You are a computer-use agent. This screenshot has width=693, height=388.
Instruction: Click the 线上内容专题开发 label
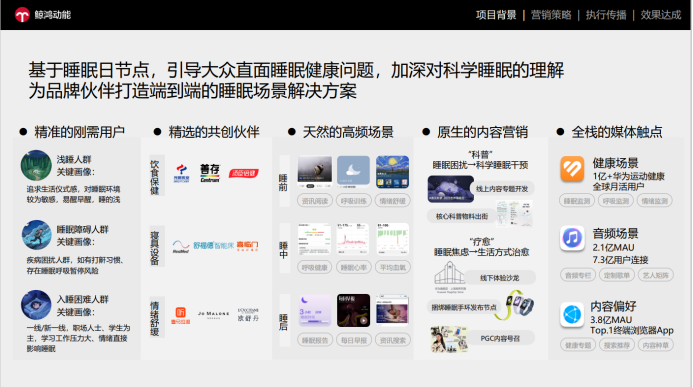pyautogui.click(x=502, y=189)
